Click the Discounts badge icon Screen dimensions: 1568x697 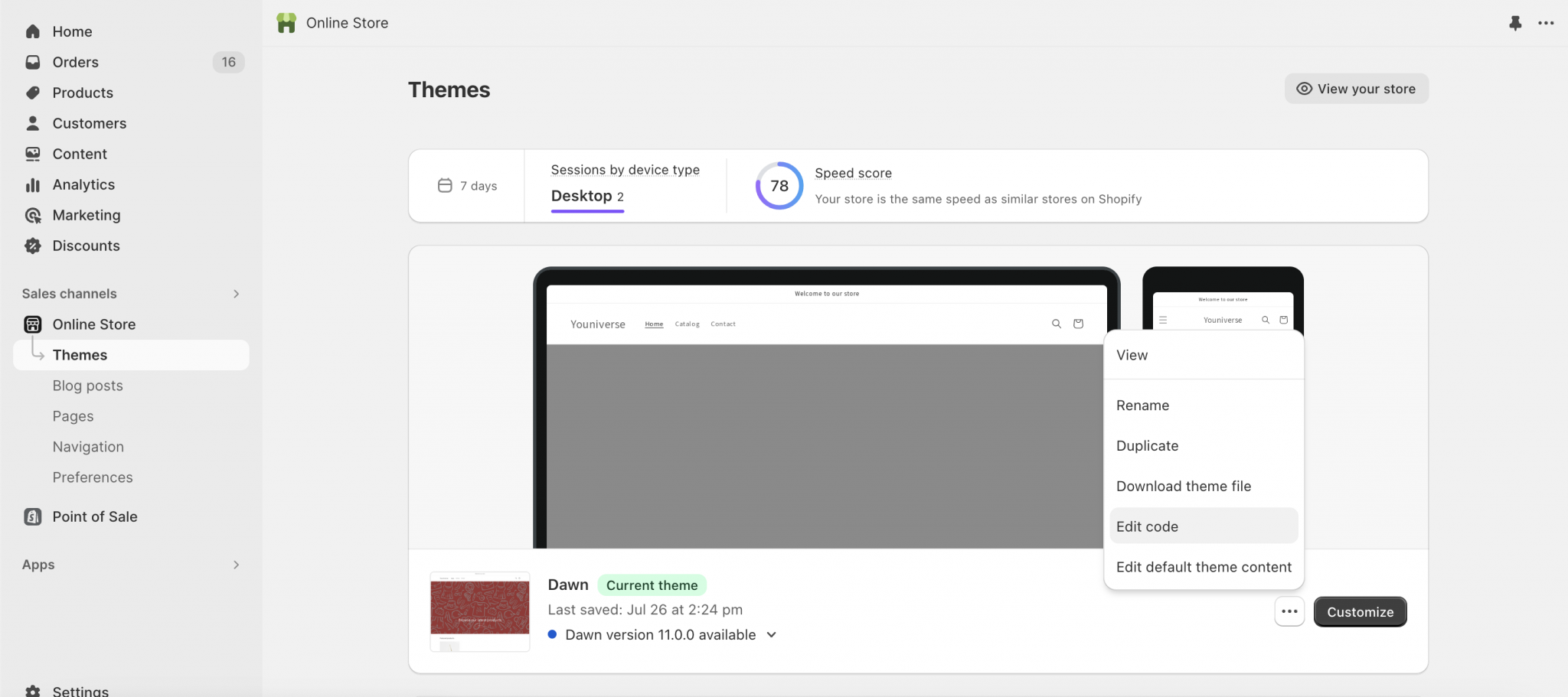(33, 246)
